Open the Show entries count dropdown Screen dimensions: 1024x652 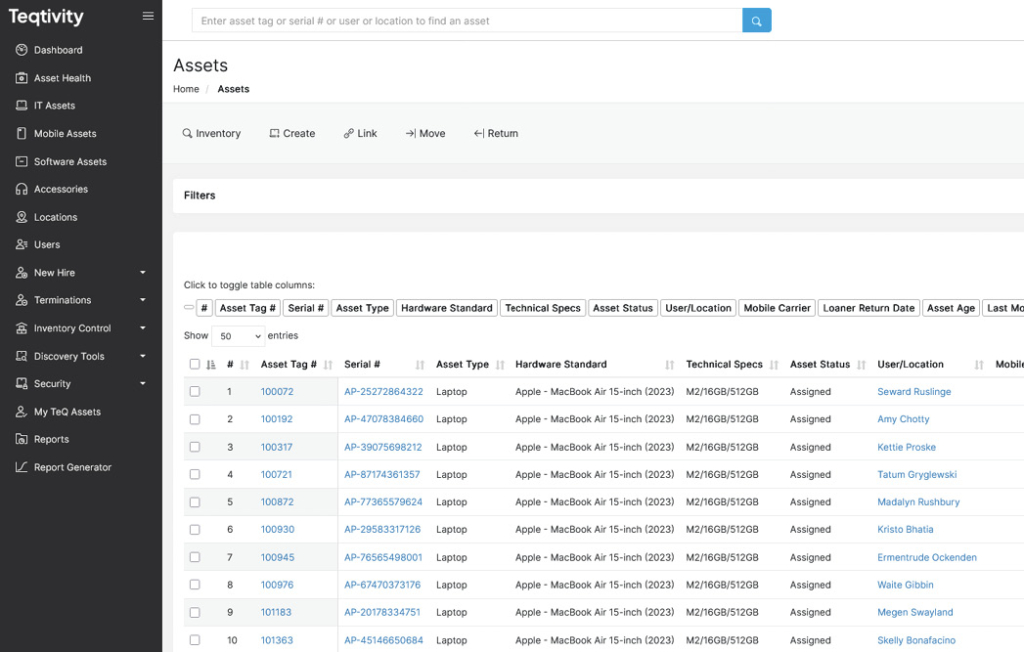(238, 336)
